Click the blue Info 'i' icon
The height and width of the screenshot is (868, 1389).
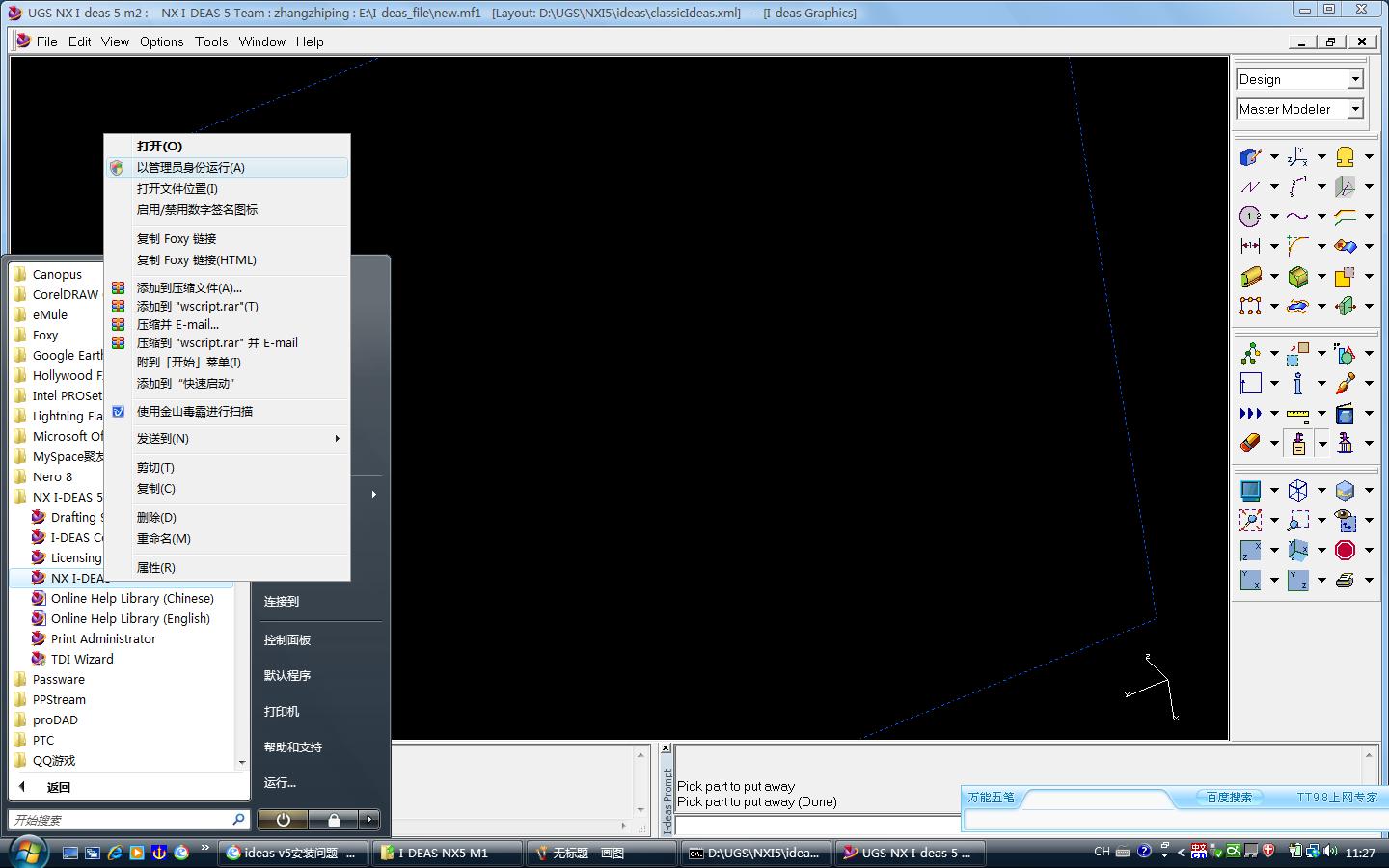click(1298, 384)
